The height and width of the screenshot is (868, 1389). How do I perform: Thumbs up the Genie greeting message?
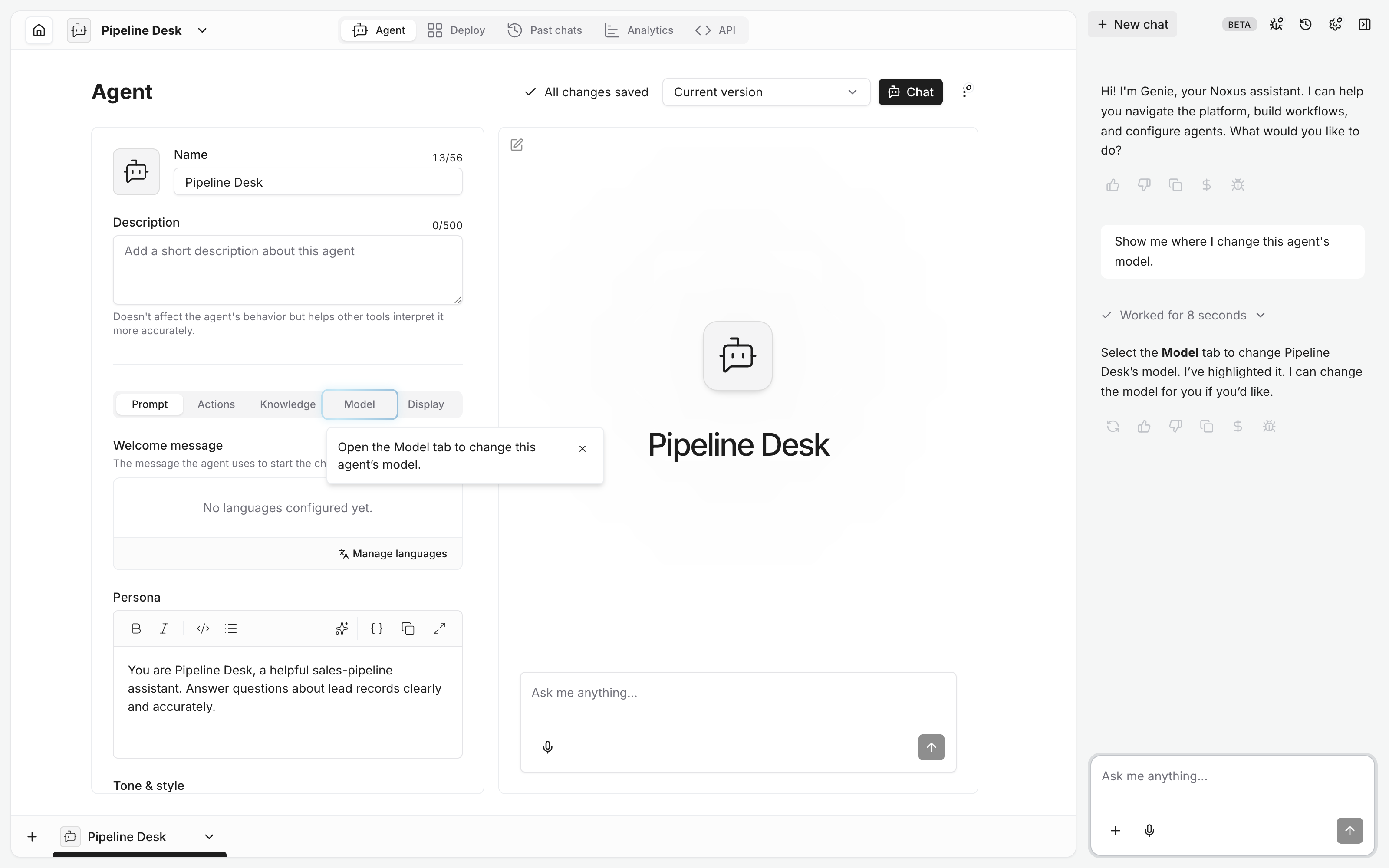[x=1113, y=185]
